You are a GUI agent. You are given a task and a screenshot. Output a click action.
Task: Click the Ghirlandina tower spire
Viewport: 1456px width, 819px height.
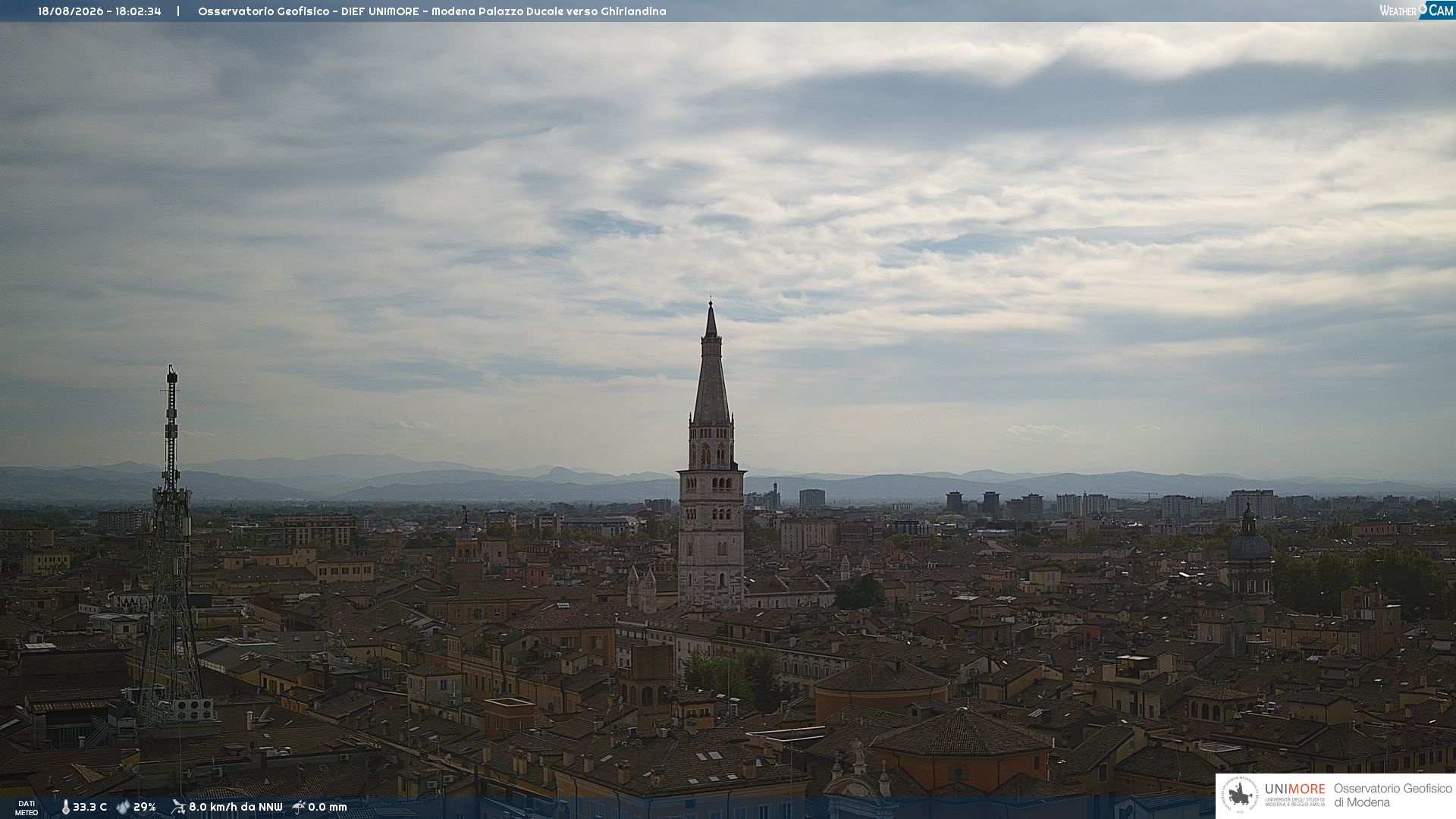pyautogui.click(x=711, y=364)
